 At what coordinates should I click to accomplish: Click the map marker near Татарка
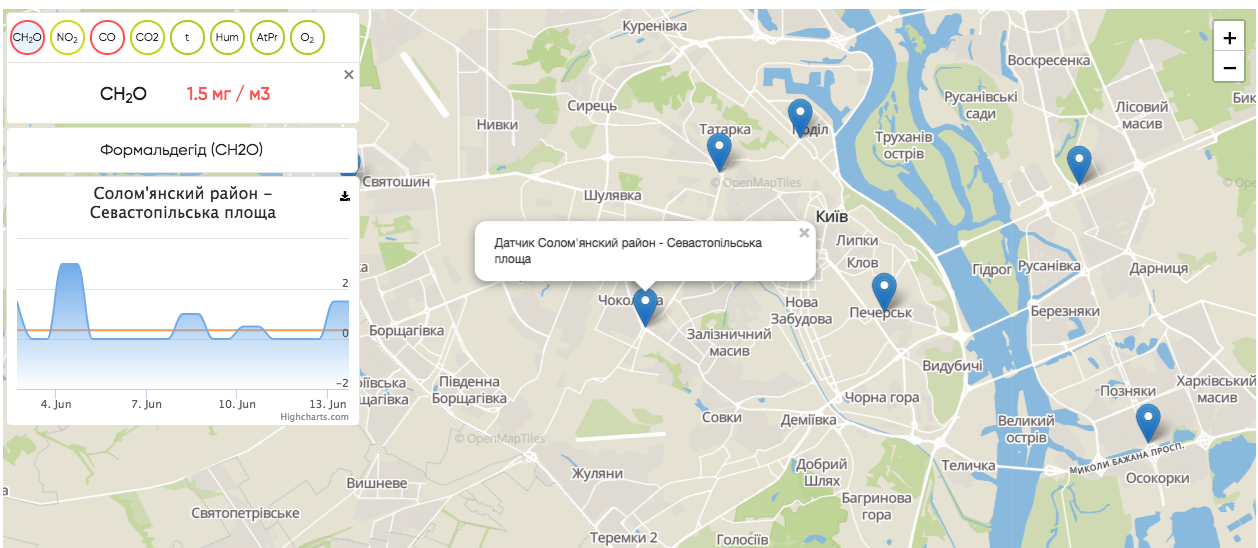pos(719,151)
